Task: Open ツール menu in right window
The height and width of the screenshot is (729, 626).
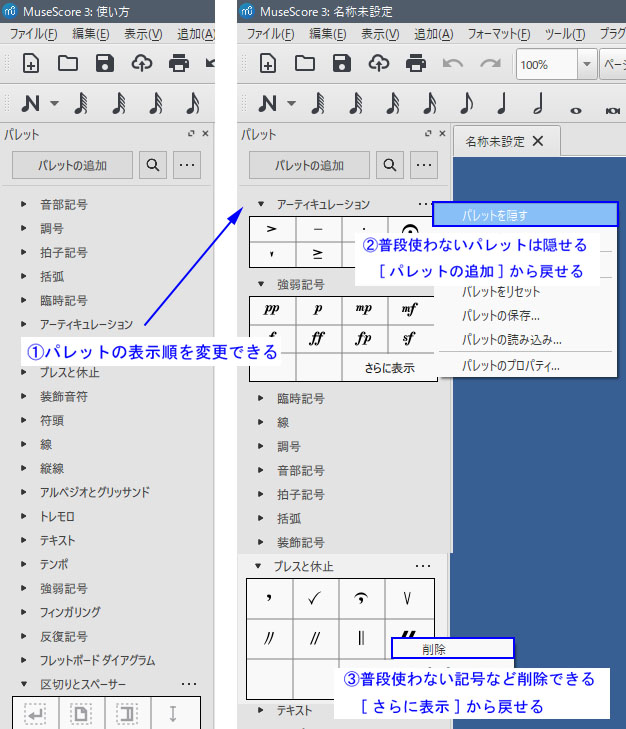Action: 565,34
